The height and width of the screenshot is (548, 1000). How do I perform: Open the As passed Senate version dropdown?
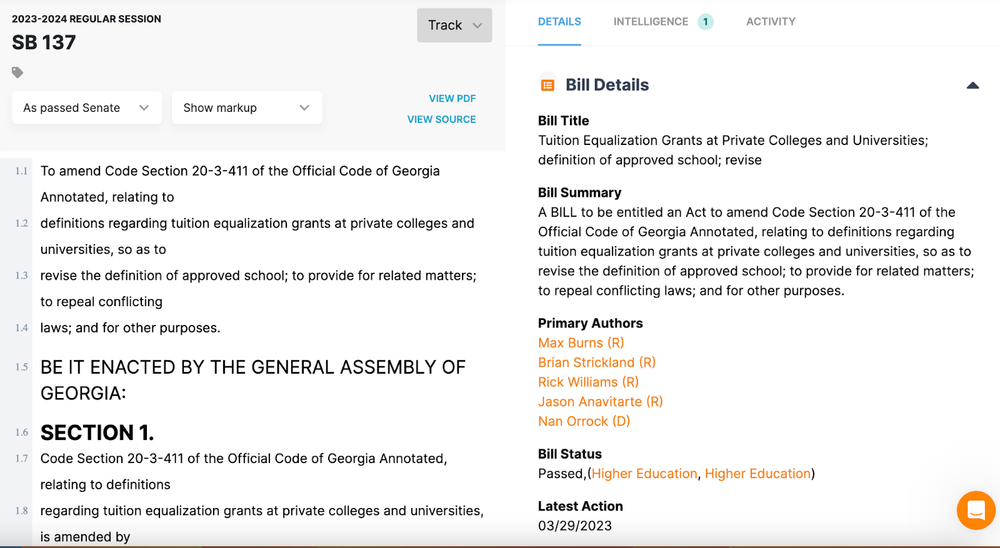[86, 108]
